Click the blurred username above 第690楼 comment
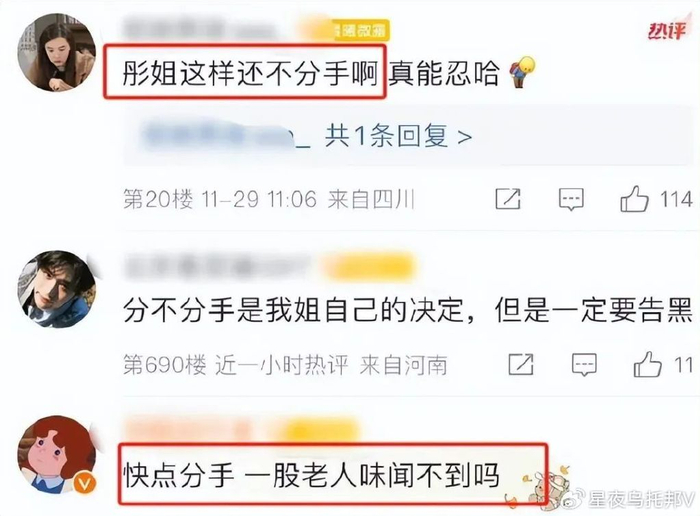 [x=219, y=266]
